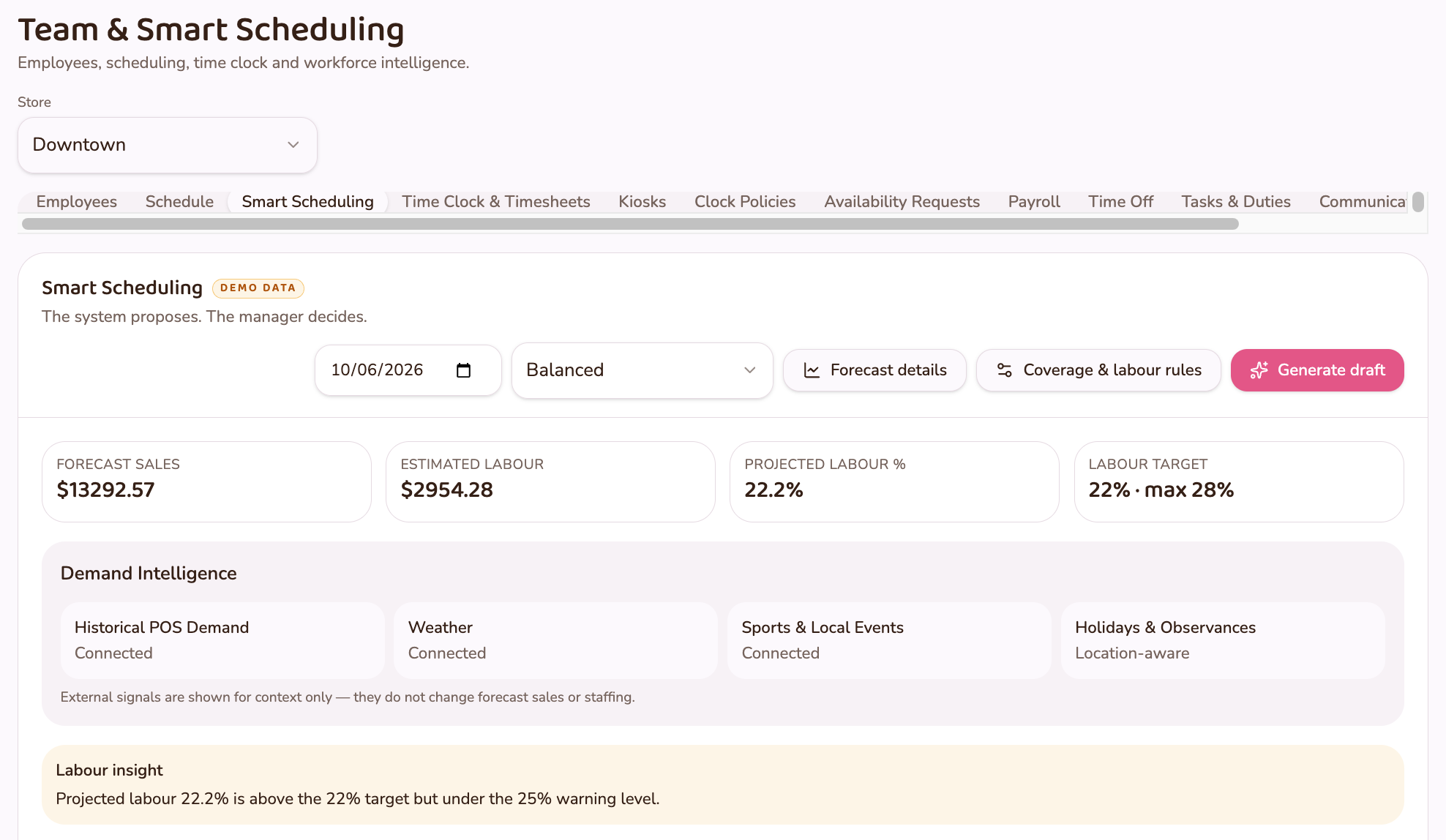Screen dimensions: 1446x840
Task: Open Availability Requests tab
Action: point(902,201)
